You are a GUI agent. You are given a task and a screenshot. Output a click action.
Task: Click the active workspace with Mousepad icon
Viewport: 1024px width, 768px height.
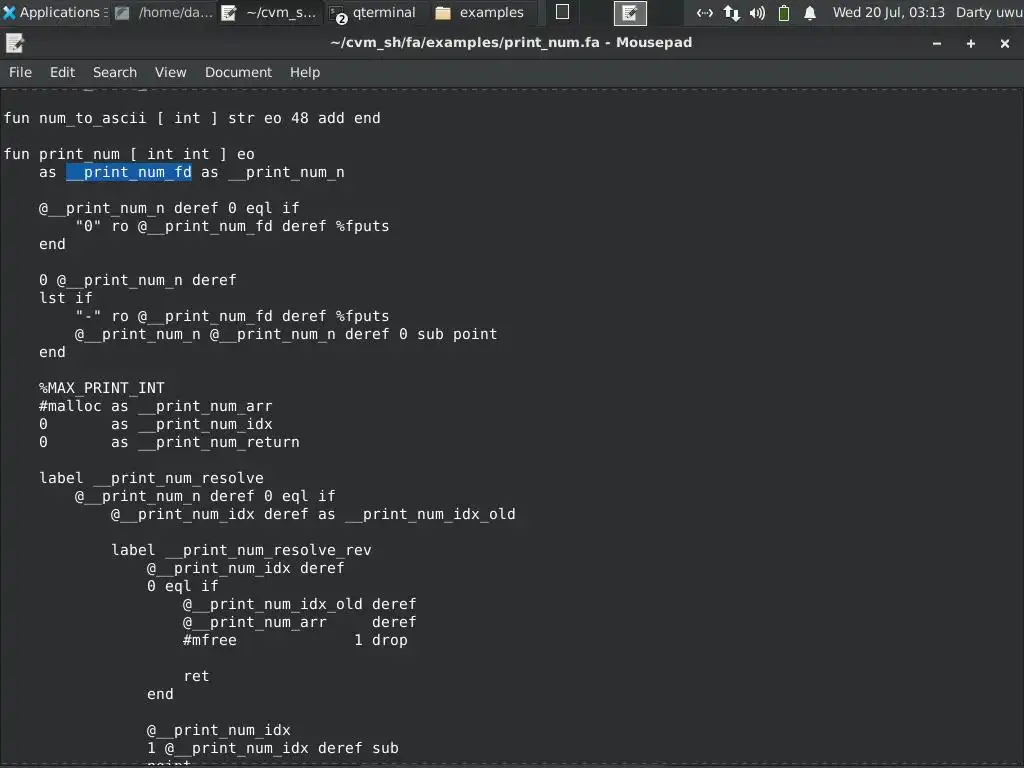(630, 13)
